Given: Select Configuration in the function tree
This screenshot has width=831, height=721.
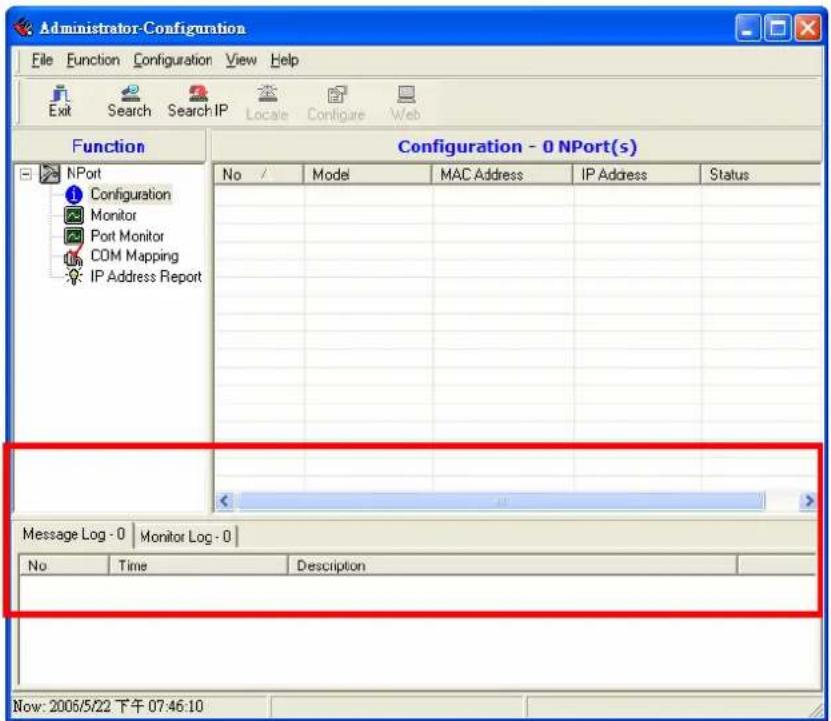Looking at the screenshot, I should [x=130, y=195].
